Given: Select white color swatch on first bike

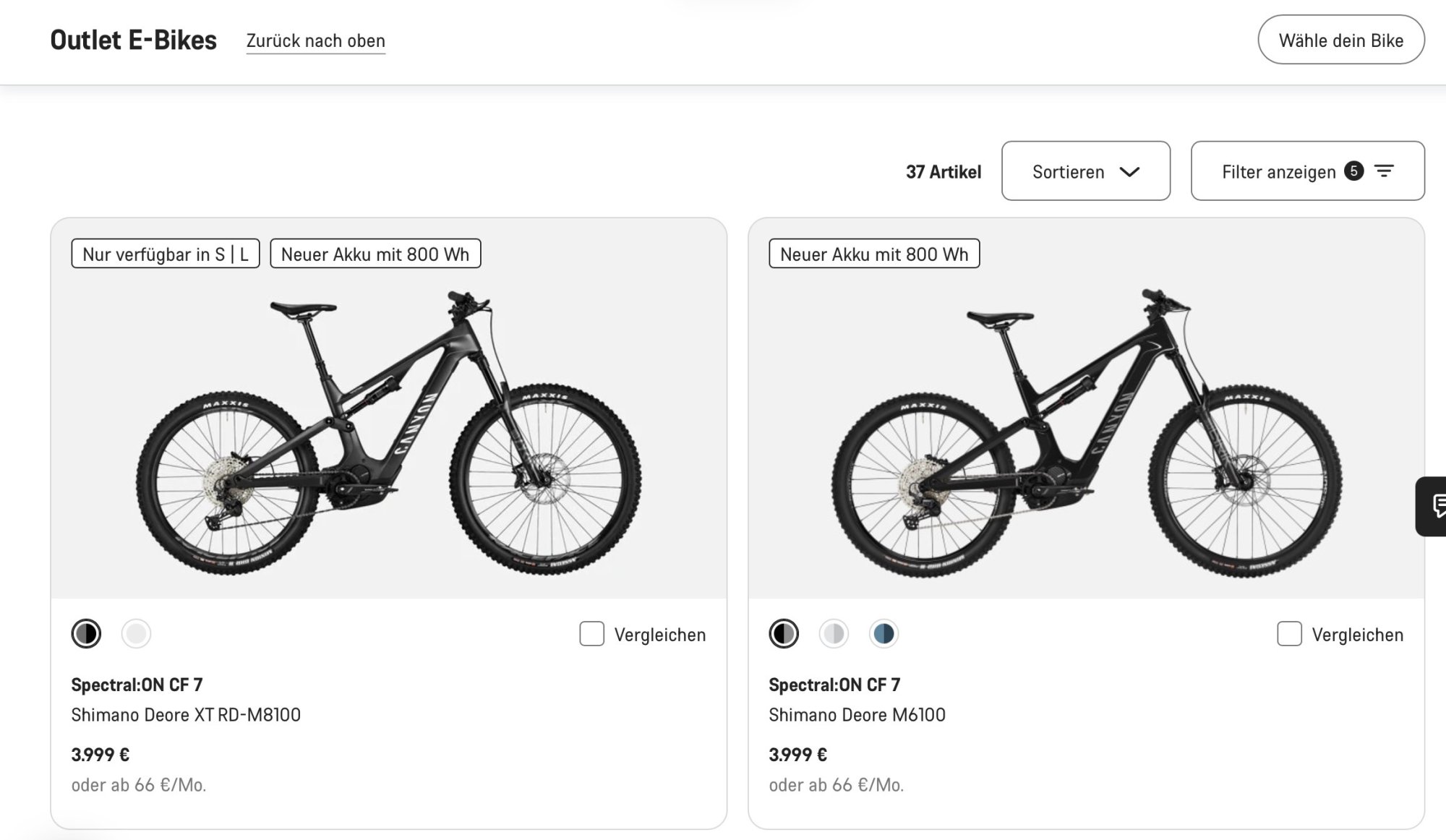Looking at the screenshot, I should pos(136,634).
